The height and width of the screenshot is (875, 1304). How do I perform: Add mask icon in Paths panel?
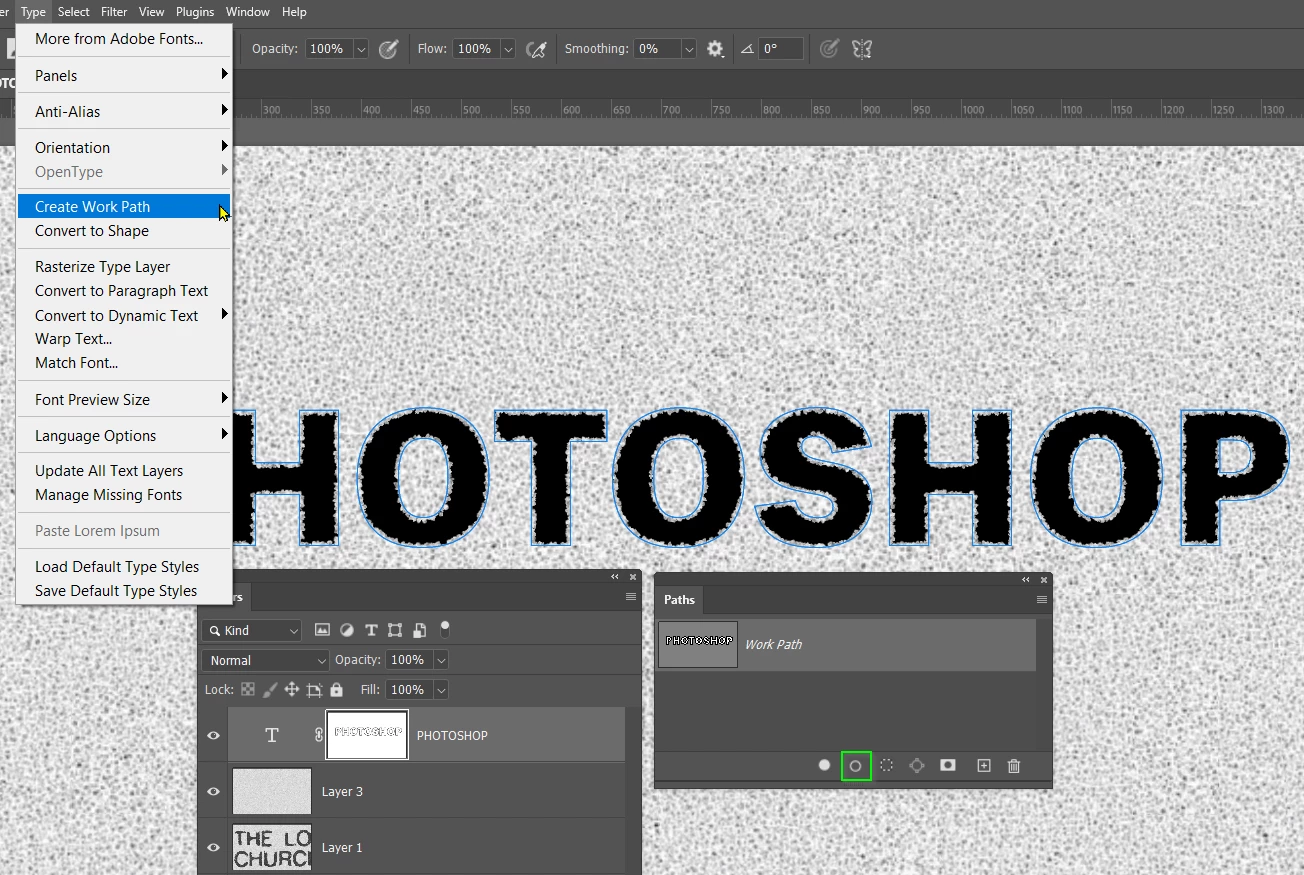(948, 765)
